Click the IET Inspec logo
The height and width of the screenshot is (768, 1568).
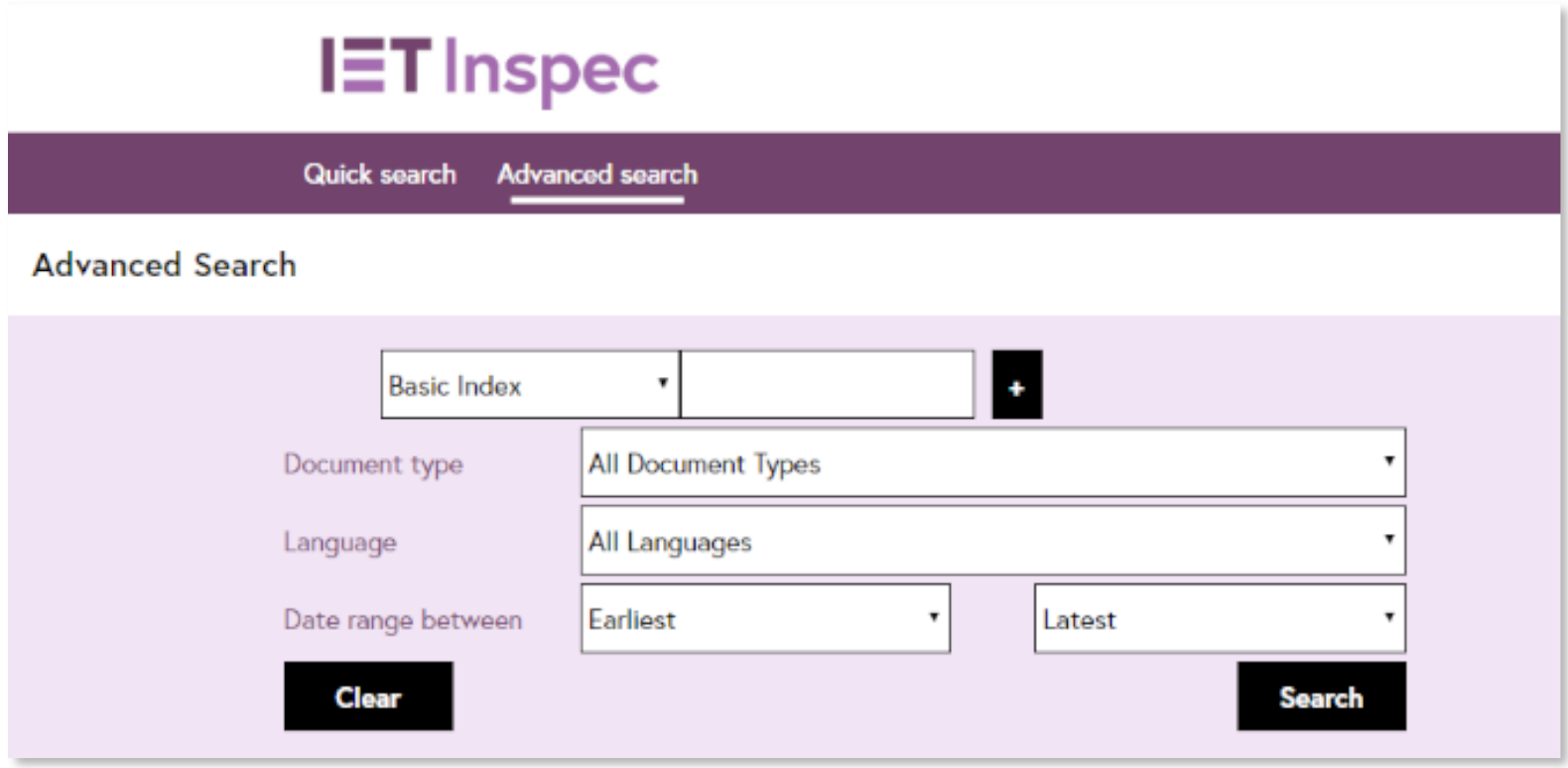coord(489,69)
